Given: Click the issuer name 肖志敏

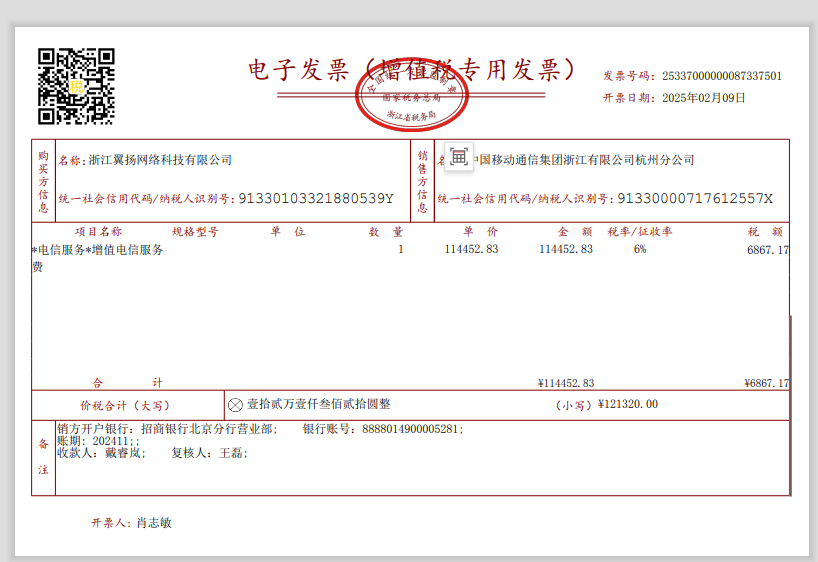Looking at the screenshot, I should 154,523.
